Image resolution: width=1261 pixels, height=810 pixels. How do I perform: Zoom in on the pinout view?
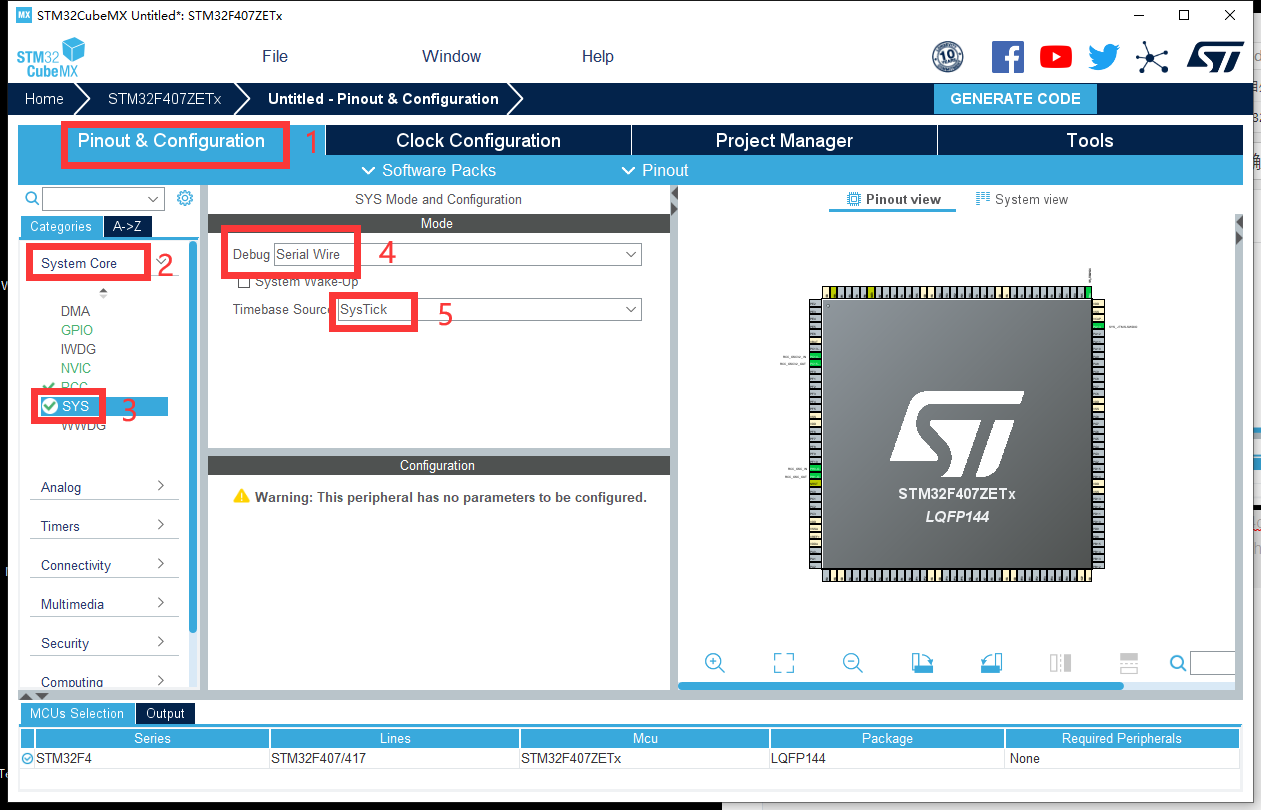[715, 662]
